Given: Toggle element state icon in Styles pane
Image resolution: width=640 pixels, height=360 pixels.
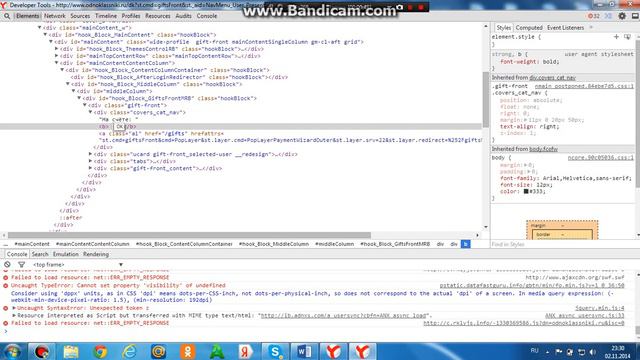Looking at the screenshot, I should point(627,37).
